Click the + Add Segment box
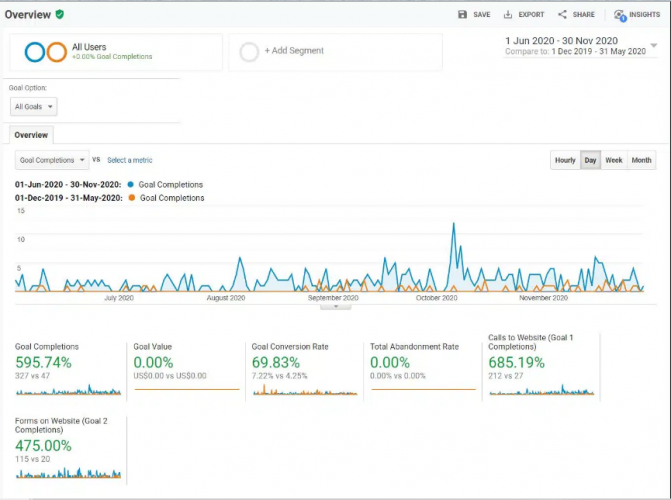671x500 pixels. click(293, 51)
